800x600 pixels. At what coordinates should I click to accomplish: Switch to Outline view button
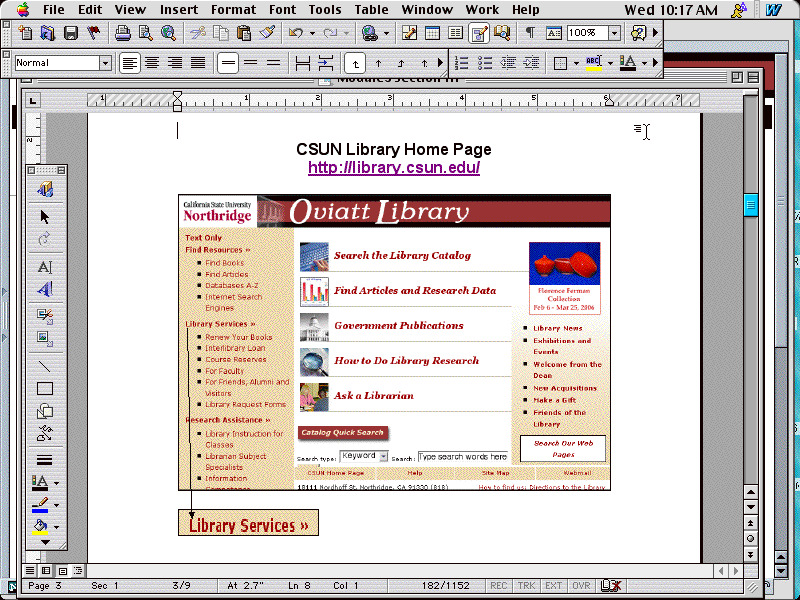(x=78, y=570)
